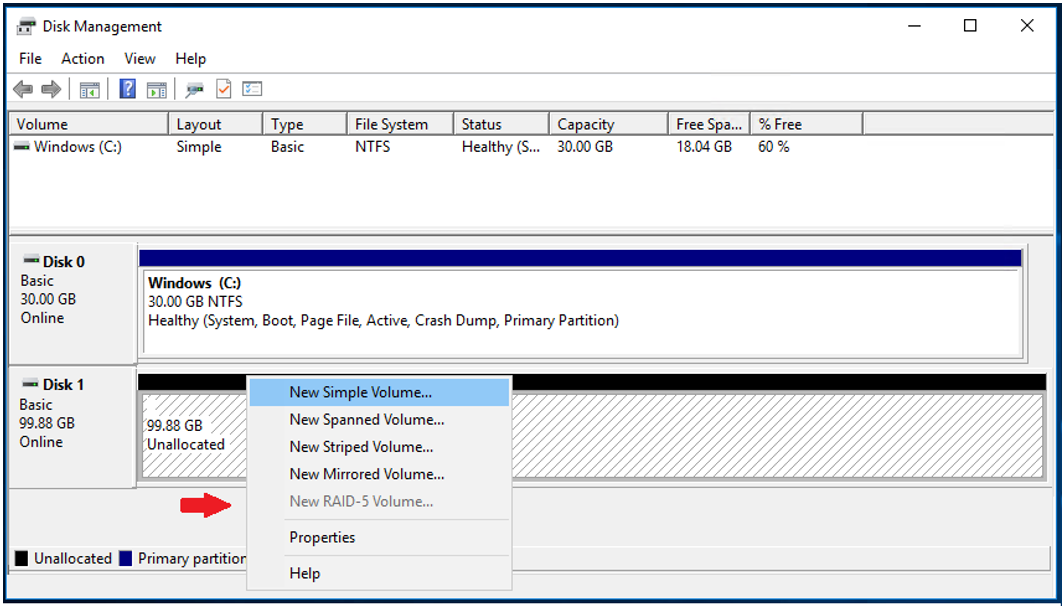Click the Forward arrow toolbar icon
1064x606 pixels.
[x=51, y=90]
